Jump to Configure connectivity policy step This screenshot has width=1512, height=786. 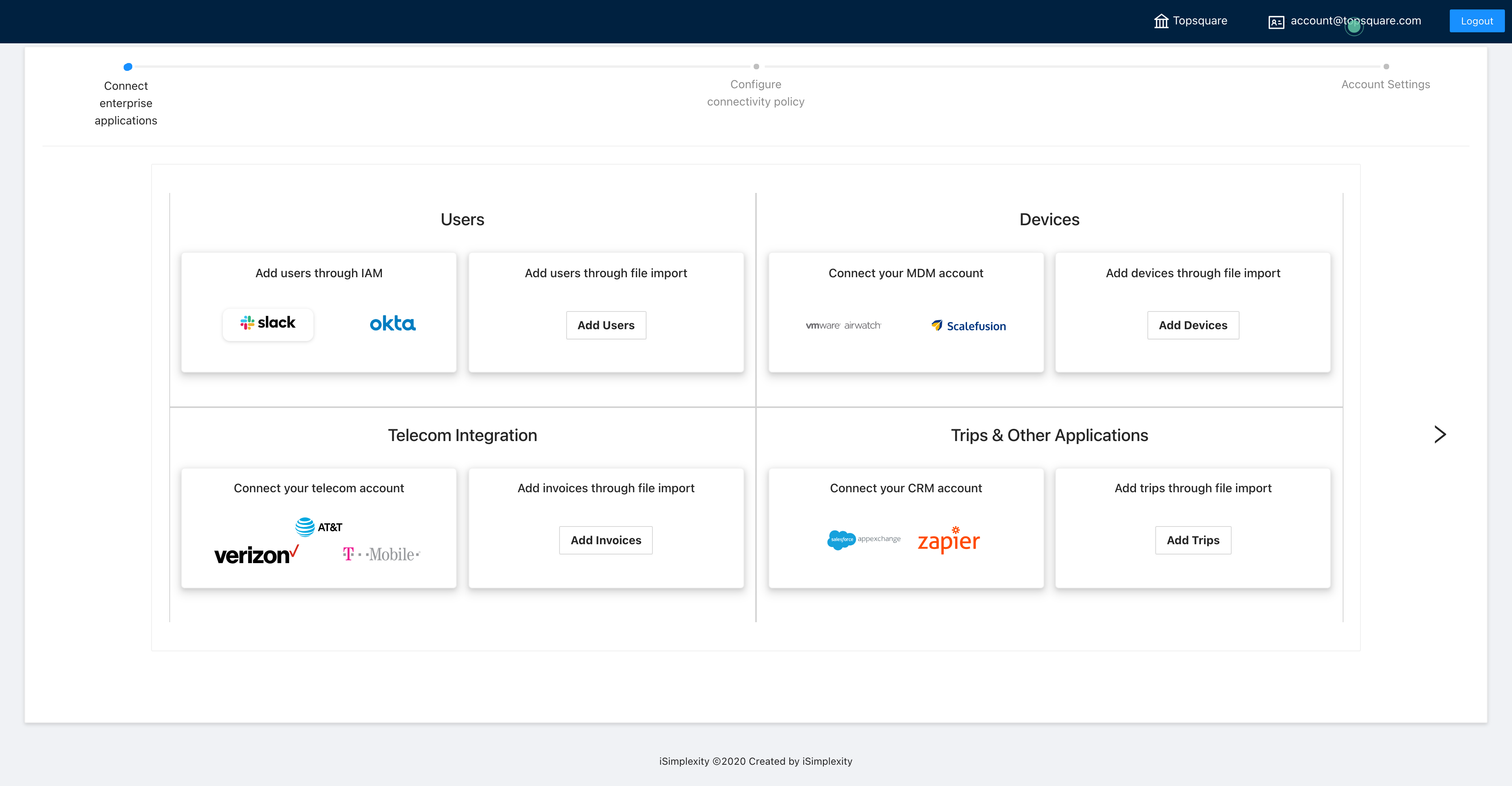[756, 92]
